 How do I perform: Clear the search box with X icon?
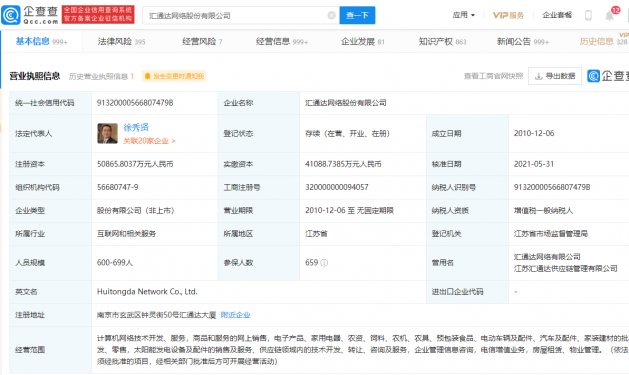pyautogui.click(x=331, y=15)
